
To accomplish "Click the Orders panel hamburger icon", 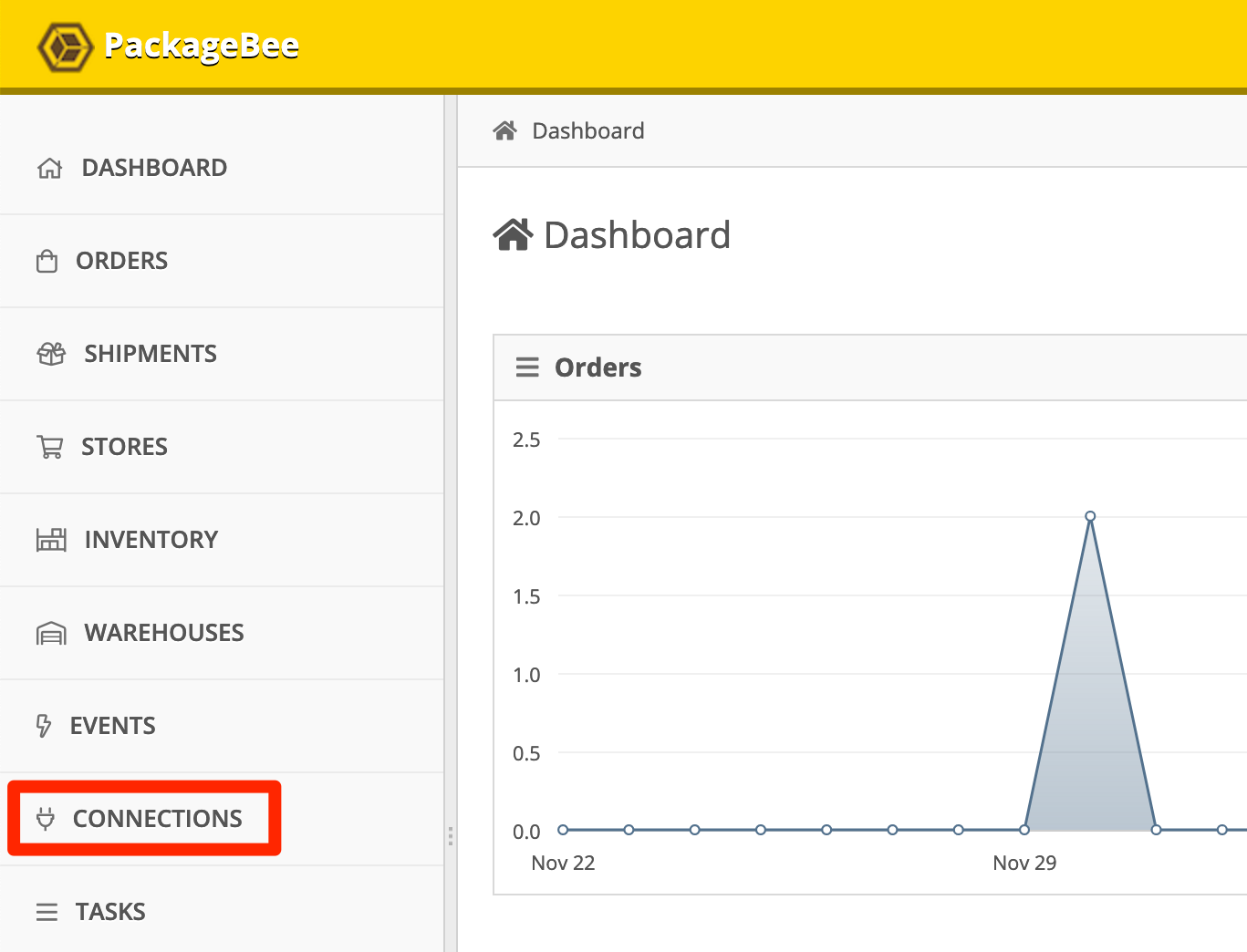I will pyautogui.click(x=527, y=367).
